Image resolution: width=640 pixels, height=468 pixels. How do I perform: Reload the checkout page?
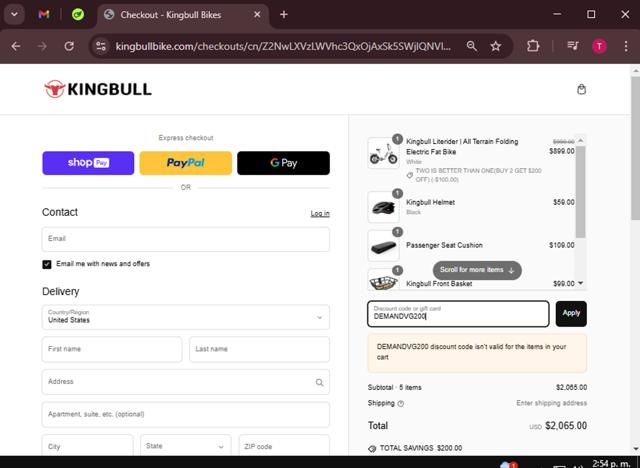69,46
